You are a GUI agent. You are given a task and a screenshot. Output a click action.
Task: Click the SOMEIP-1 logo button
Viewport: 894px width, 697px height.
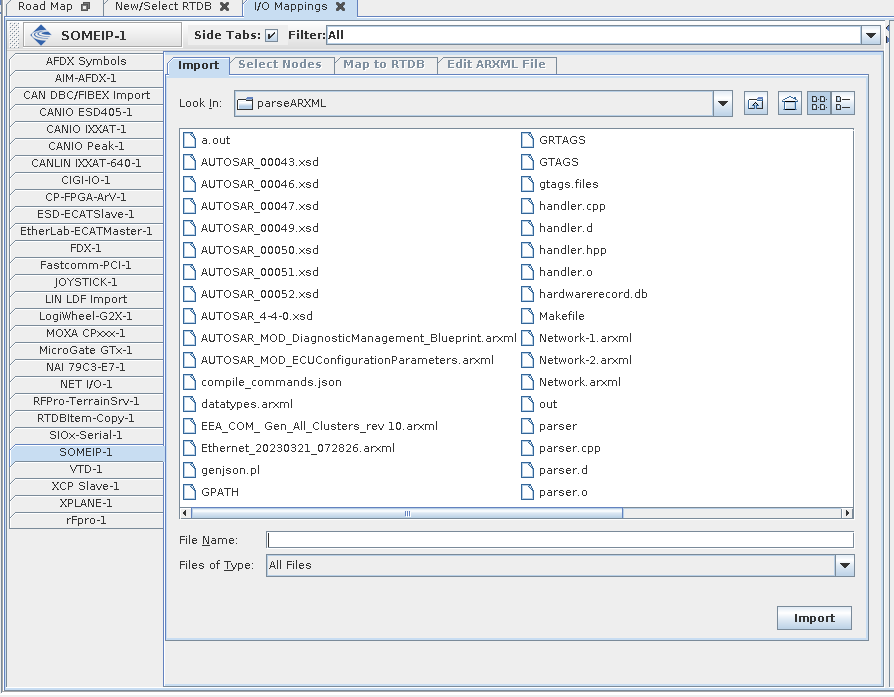(x=103, y=35)
